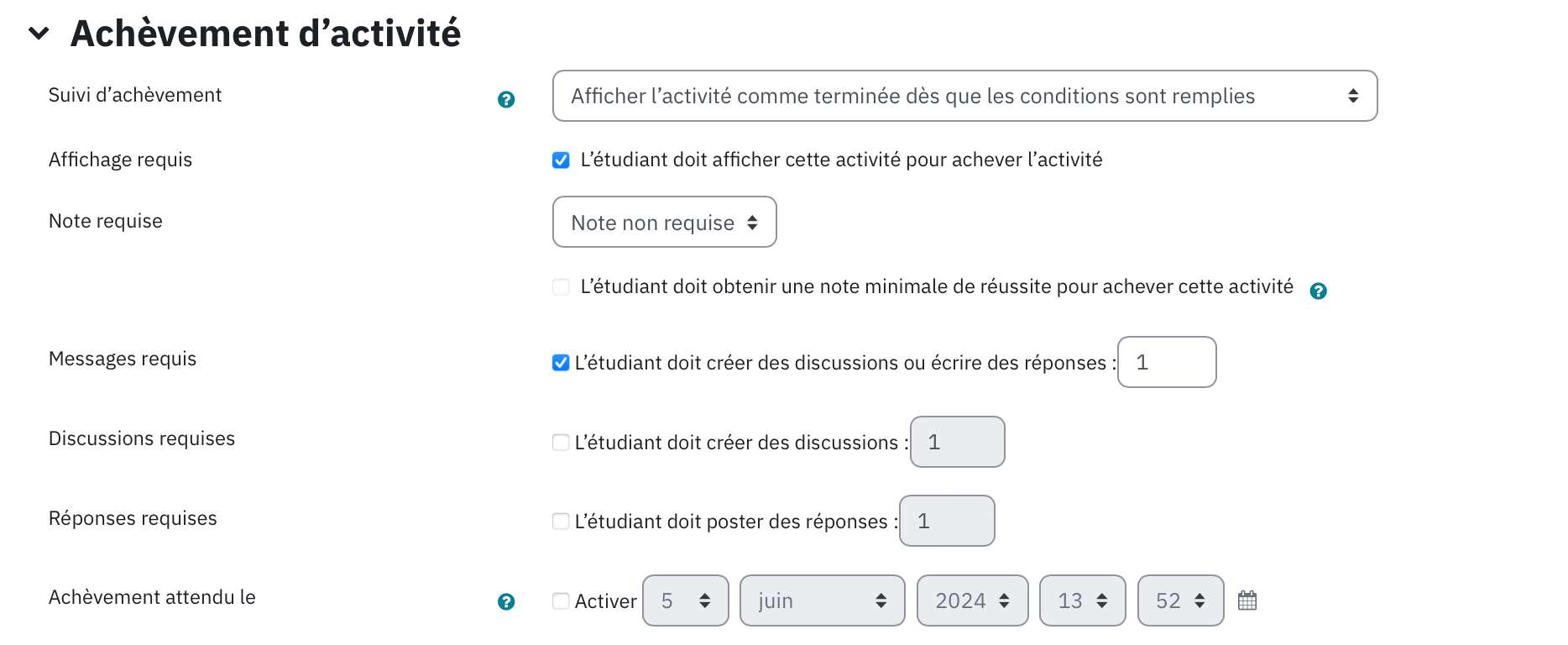
Task: Enable the Discussions requises checkbox
Action: click(x=561, y=442)
